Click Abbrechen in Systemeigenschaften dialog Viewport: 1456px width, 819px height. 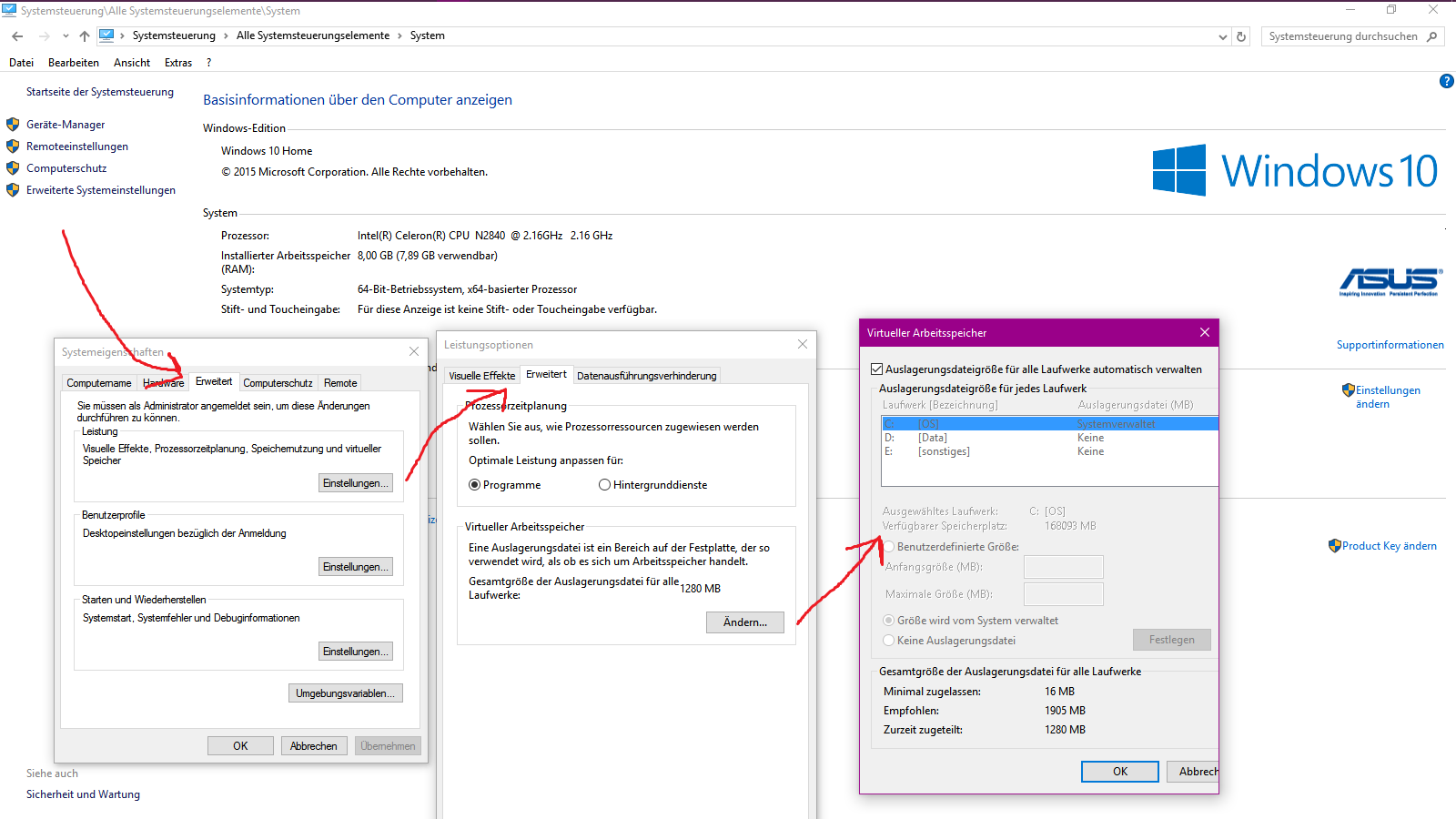(x=314, y=746)
